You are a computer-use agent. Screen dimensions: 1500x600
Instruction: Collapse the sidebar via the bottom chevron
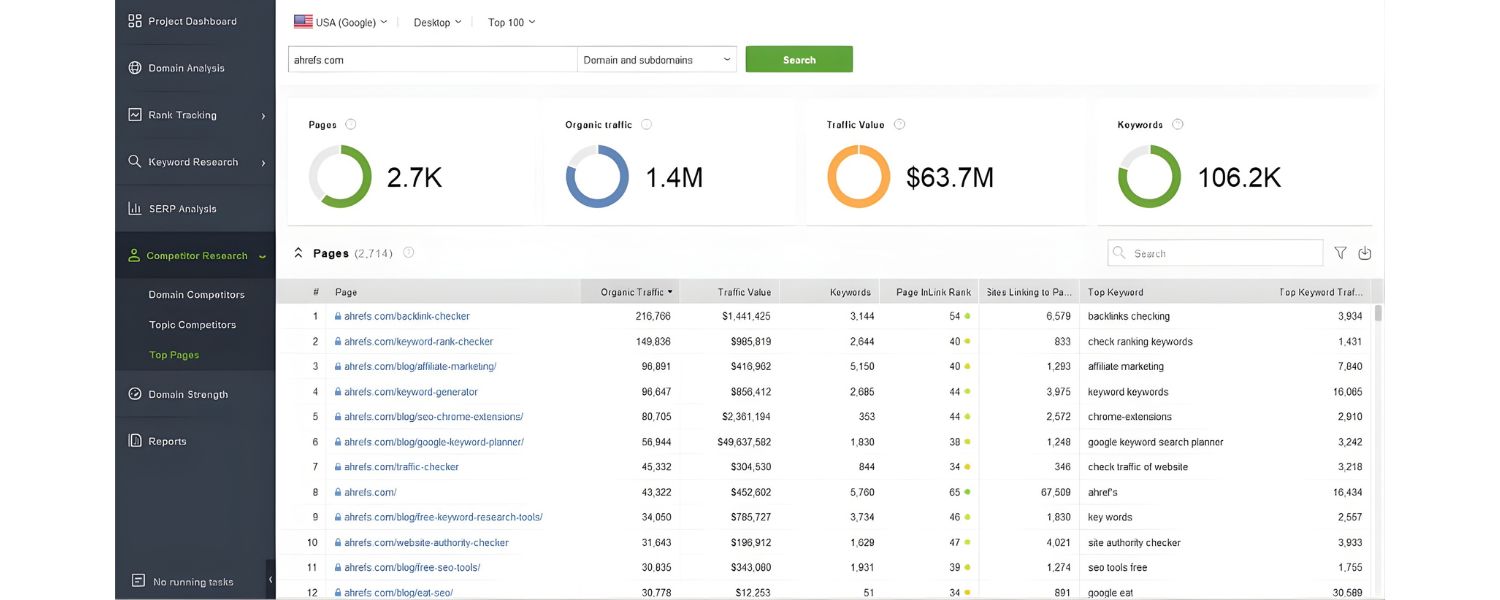[269, 578]
